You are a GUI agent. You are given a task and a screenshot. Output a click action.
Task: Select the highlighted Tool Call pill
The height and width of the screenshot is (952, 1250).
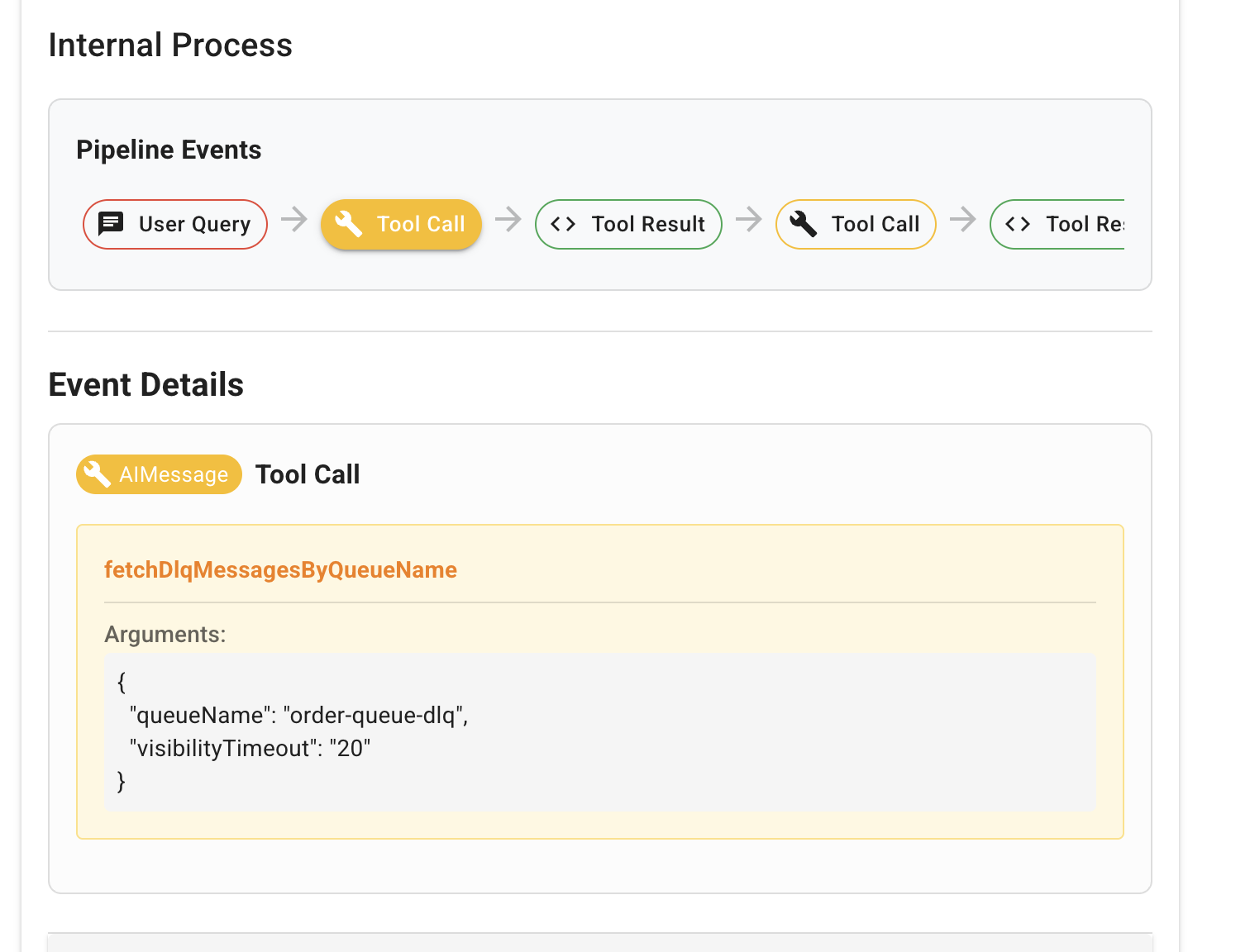(401, 224)
